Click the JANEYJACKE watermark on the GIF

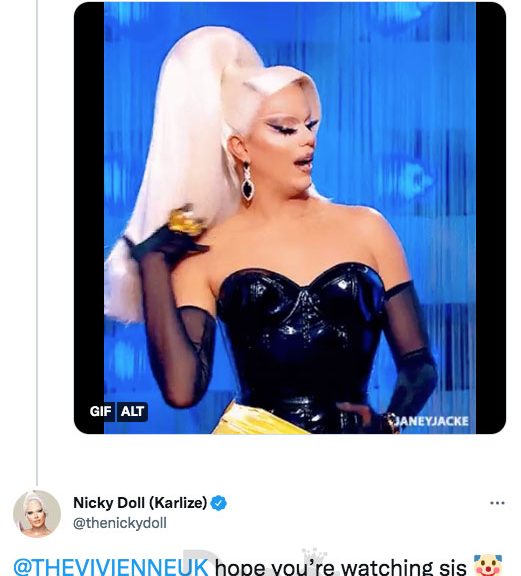429,421
